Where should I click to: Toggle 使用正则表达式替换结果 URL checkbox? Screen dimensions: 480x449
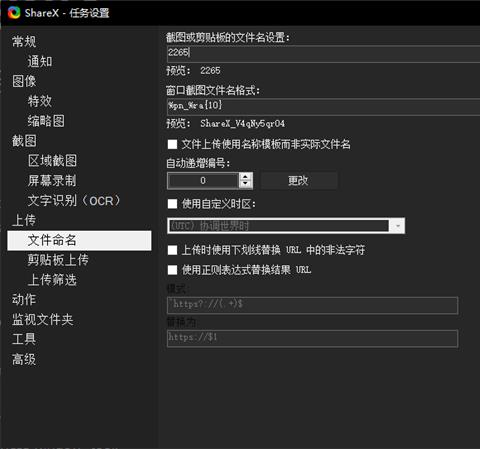pyautogui.click(x=172, y=270)
